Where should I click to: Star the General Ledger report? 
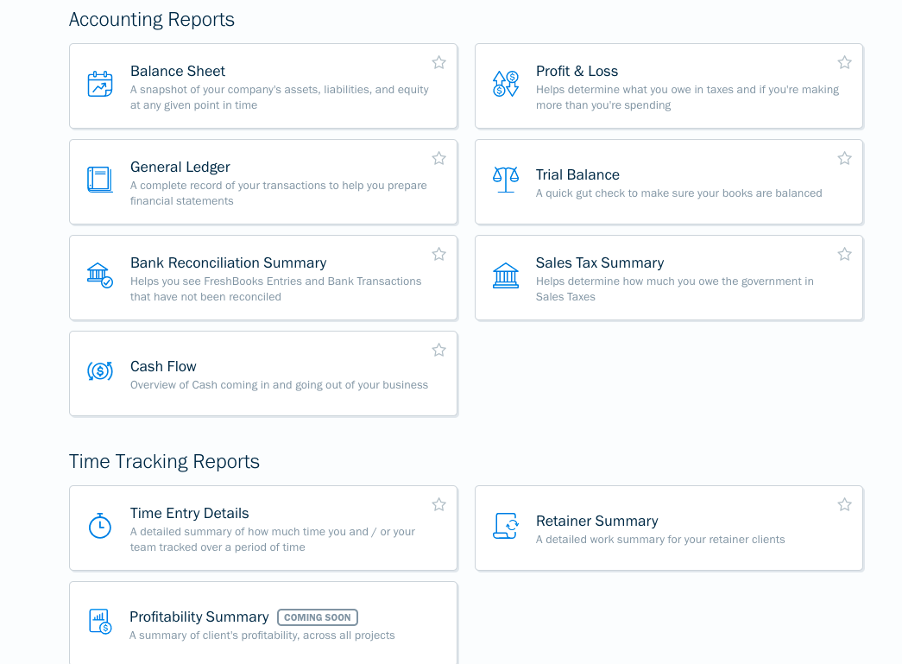pyautogui.click(x=439, y=158)
